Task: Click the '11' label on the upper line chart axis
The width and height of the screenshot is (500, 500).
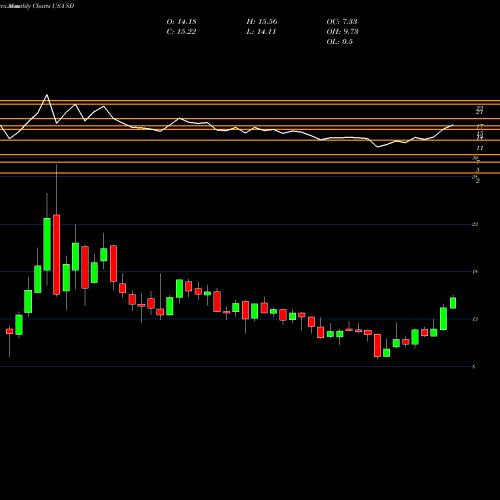Action: [x=480, y=148]
